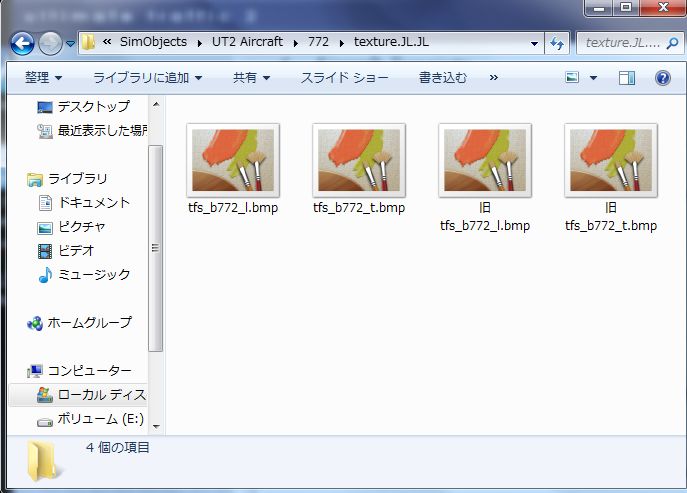Screen dimensions: 687x493
Task: Open ピクチャ library
Action: [82, 227]
